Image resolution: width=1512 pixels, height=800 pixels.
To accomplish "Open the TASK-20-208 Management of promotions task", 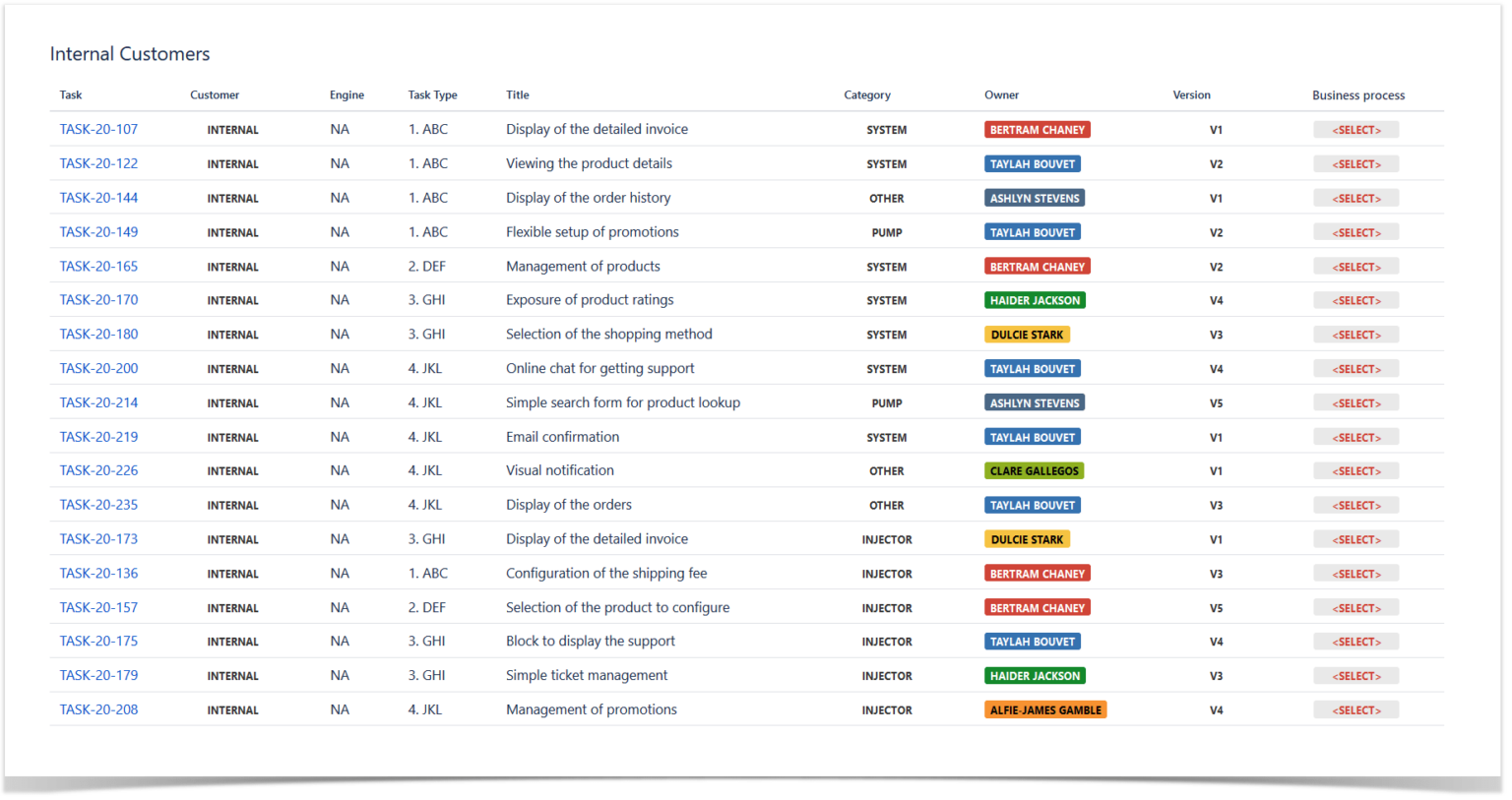I will tap(98, 709).
